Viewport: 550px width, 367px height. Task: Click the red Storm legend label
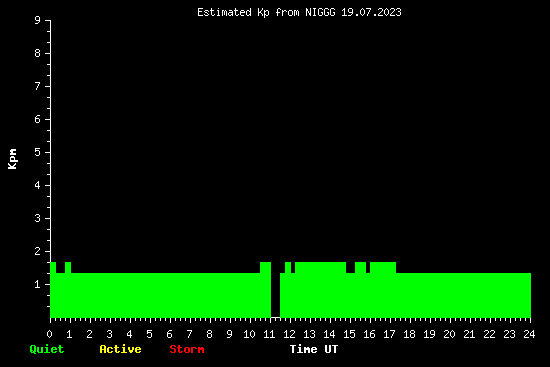pos(187,349)
